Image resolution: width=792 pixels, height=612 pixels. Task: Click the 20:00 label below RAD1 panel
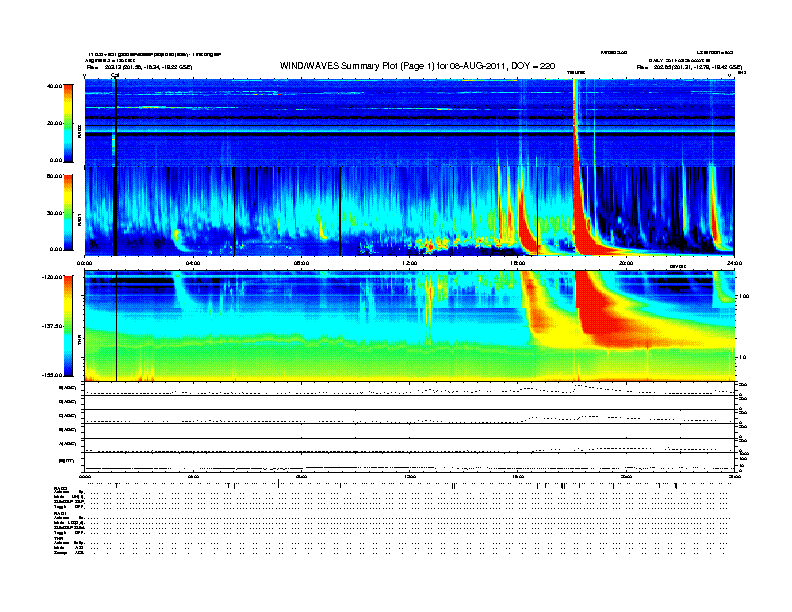point(626,263)
